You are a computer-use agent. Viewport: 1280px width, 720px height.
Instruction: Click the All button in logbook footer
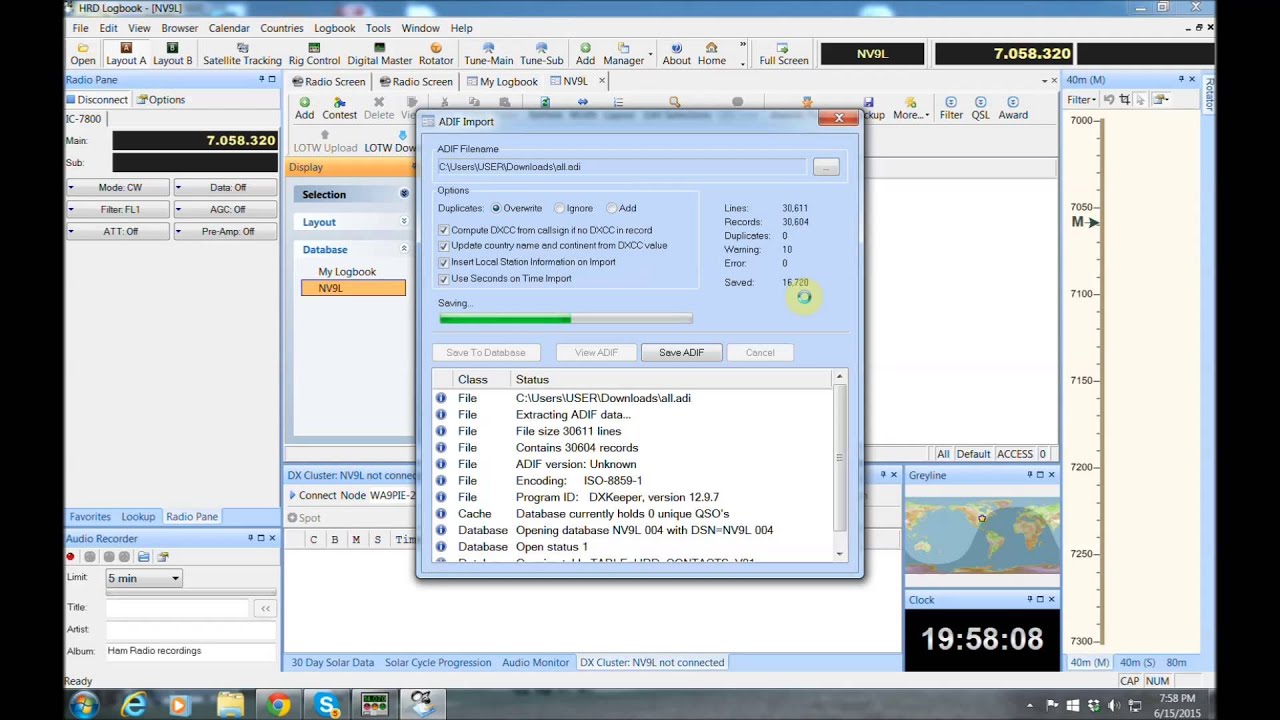(x=943, y=454)
